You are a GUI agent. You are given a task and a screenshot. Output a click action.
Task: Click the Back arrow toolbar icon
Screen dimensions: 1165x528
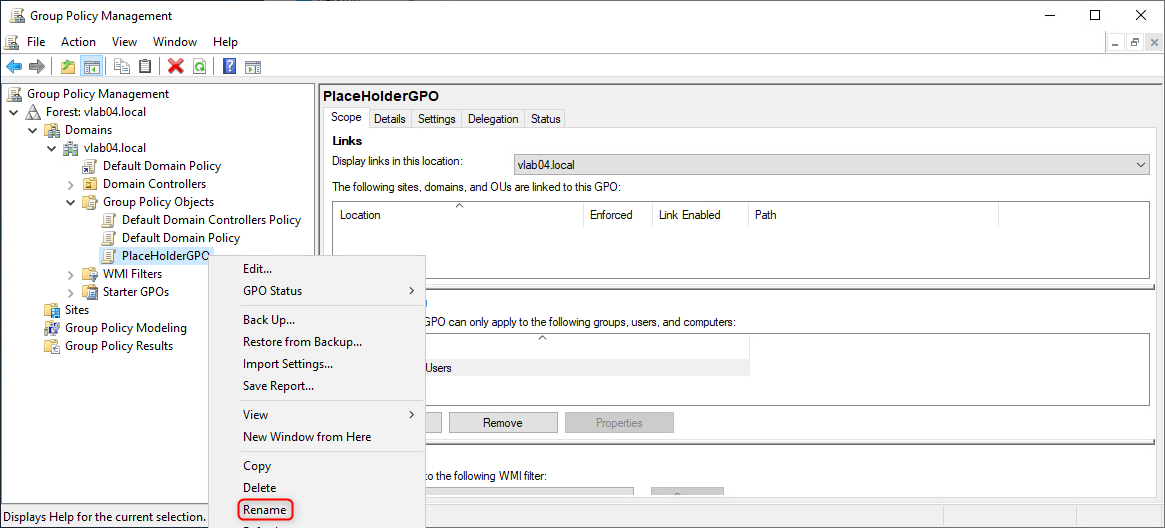(x=14, y=67)
